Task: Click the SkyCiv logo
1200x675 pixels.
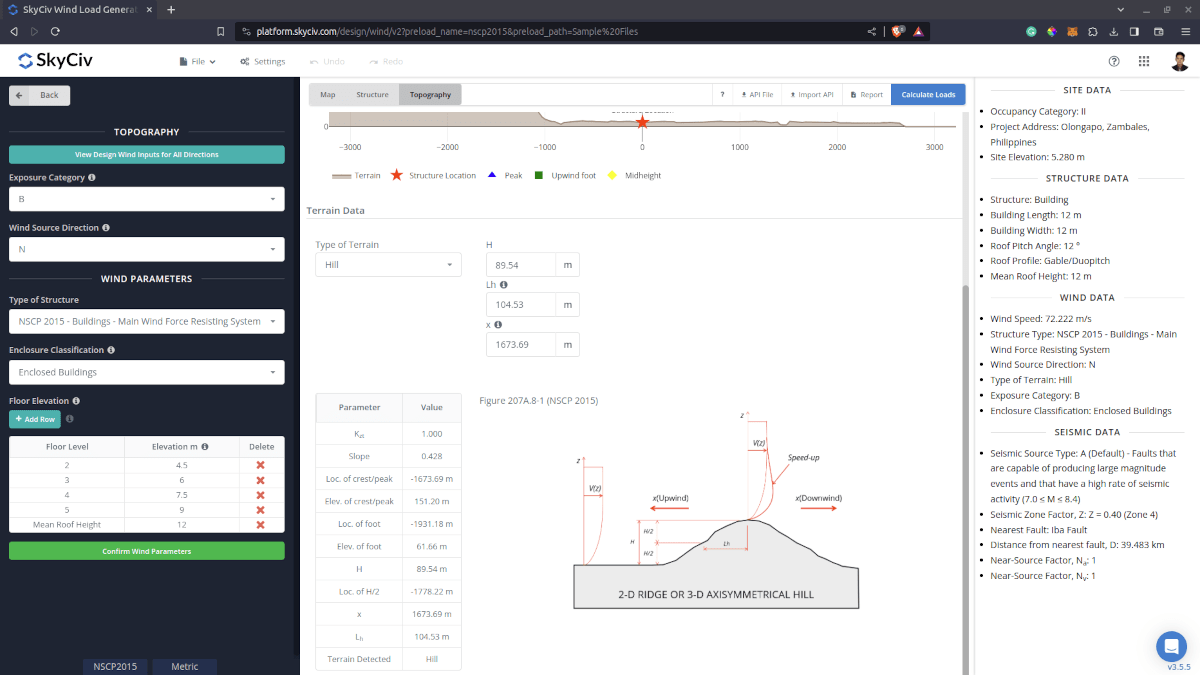Action: (x=54, y=61)
